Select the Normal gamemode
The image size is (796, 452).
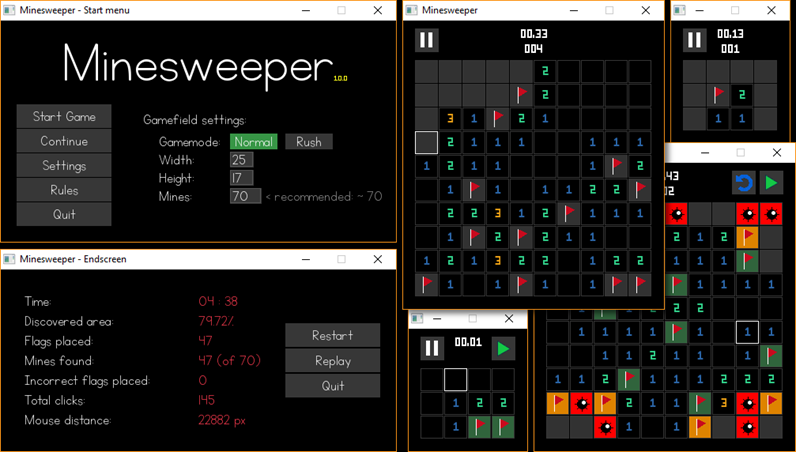(x=254, y=142)
